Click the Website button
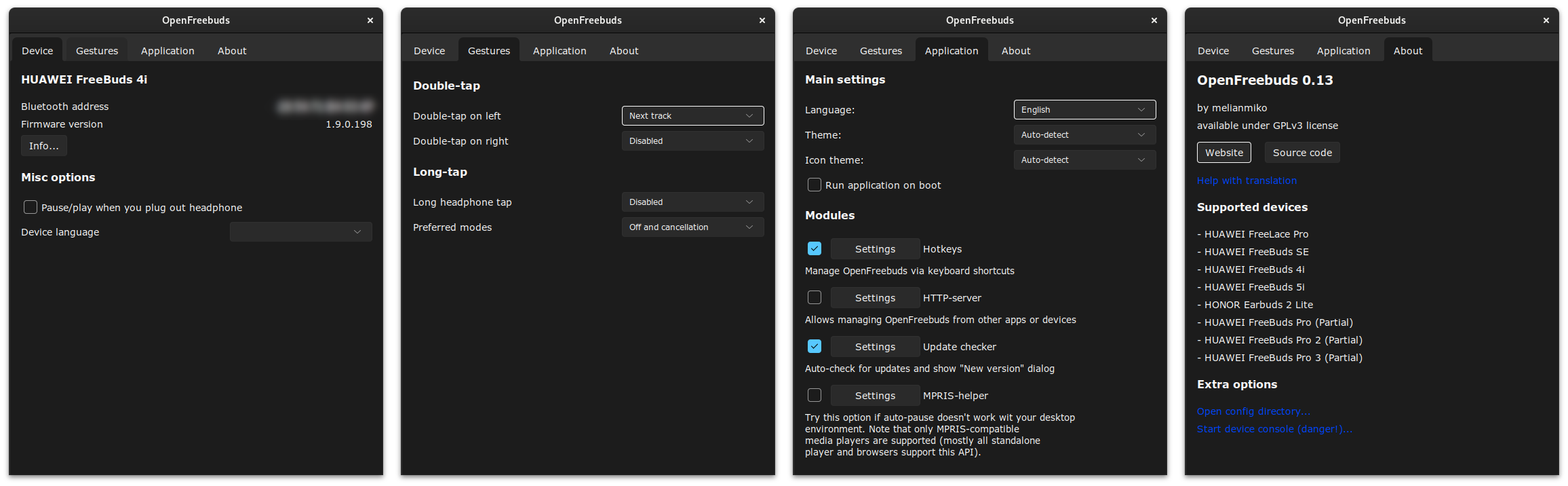Image resolution: width=1568 pixels, height=486 pixels. pos(1224,152)
